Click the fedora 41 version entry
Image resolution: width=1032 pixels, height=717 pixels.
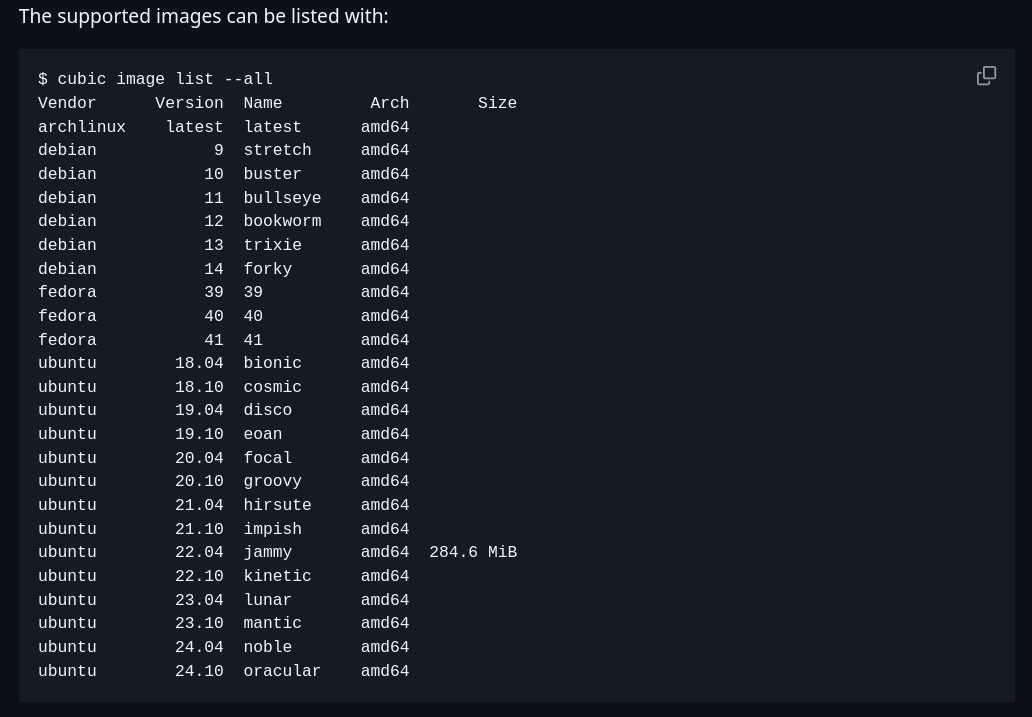[x=214, y=340]
